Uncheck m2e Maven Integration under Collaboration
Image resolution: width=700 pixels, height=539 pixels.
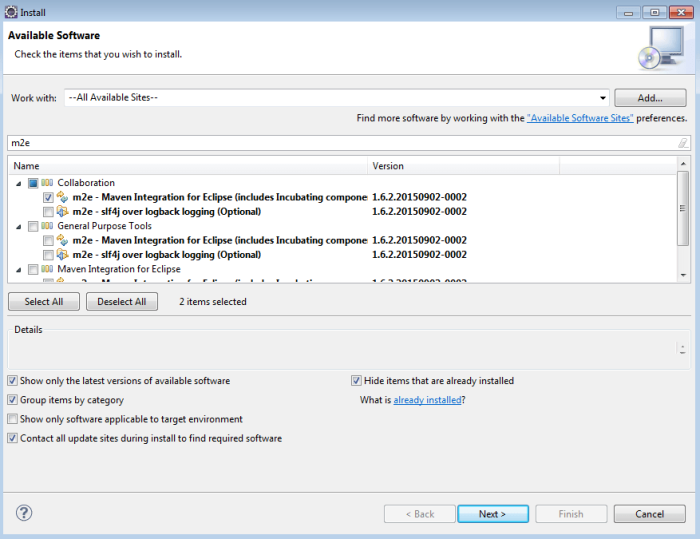coord(48,198)
